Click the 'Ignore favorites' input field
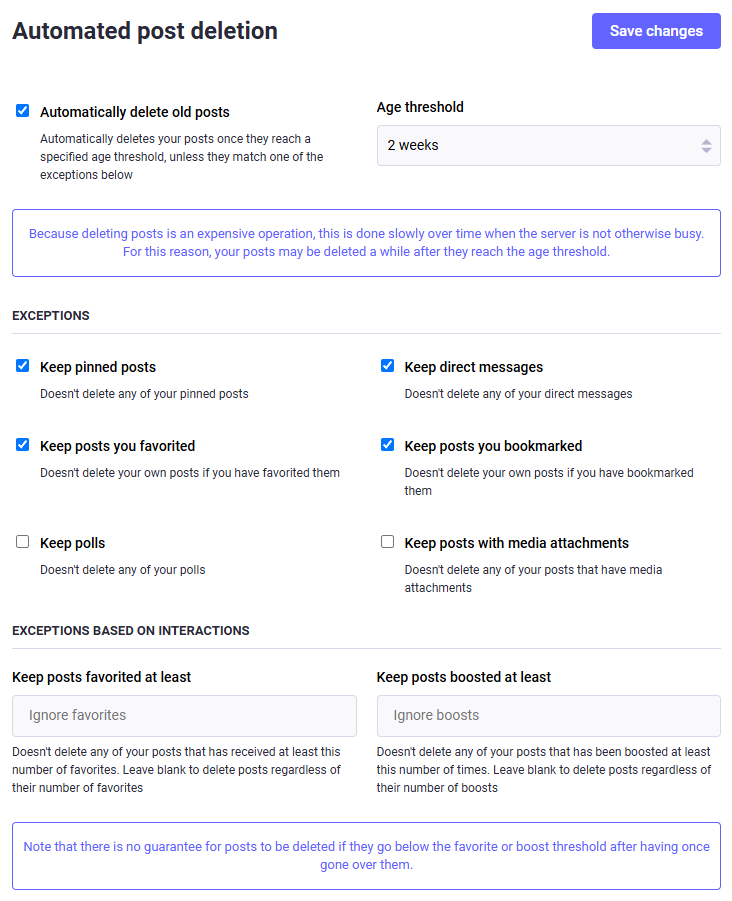Screen dimensions: 732x901 tap(184, 715)
